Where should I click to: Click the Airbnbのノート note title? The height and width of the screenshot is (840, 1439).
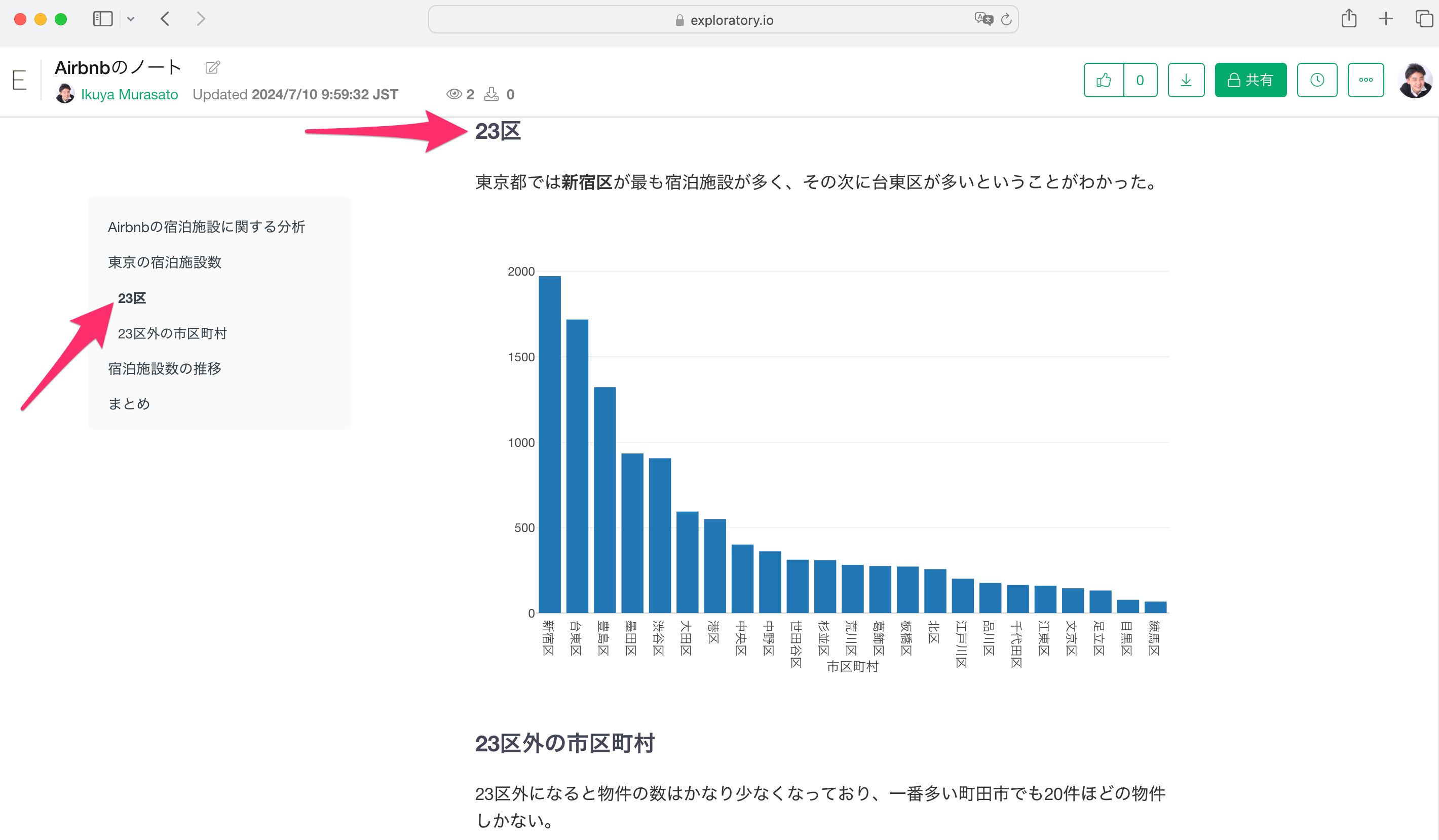point(118,67)
